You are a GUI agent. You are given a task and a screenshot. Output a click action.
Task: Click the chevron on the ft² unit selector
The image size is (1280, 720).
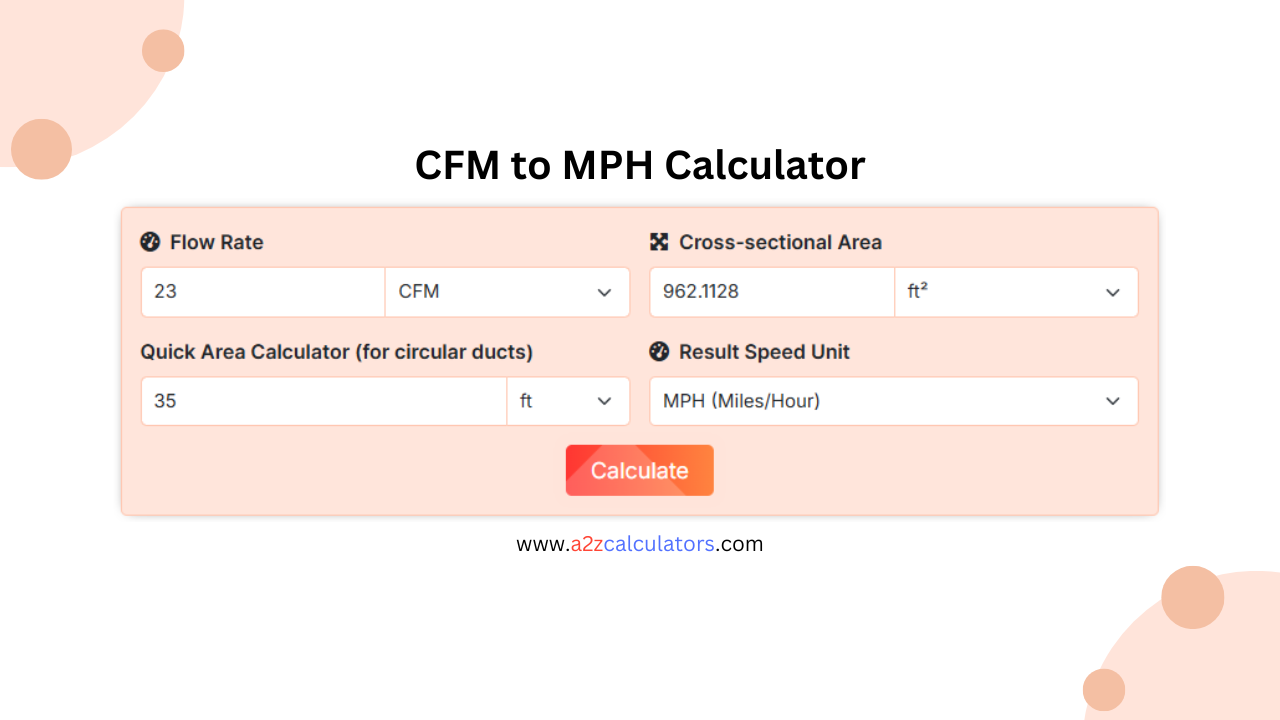coord(1113,292)
